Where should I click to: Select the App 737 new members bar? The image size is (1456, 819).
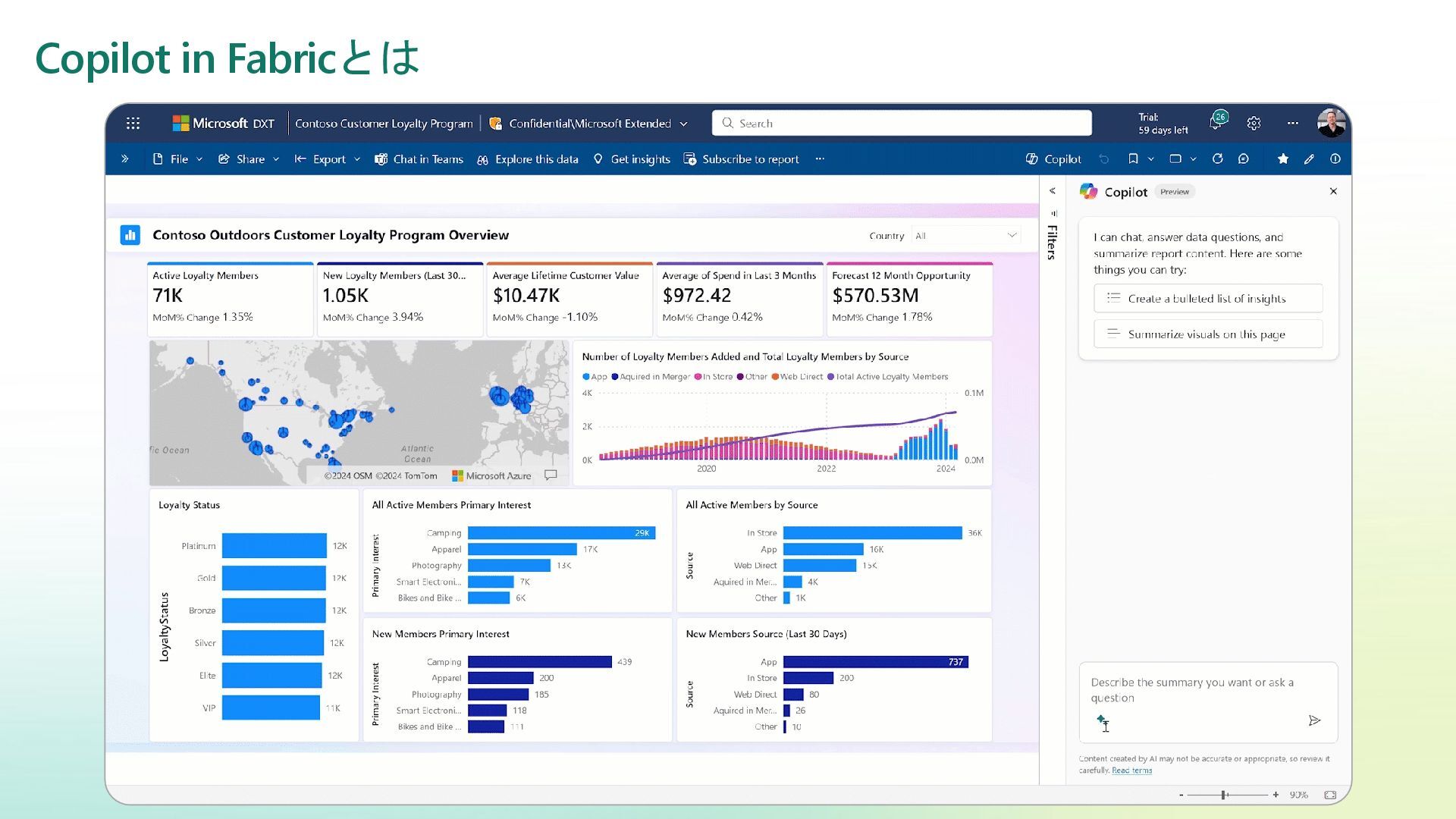coord(875,662)
